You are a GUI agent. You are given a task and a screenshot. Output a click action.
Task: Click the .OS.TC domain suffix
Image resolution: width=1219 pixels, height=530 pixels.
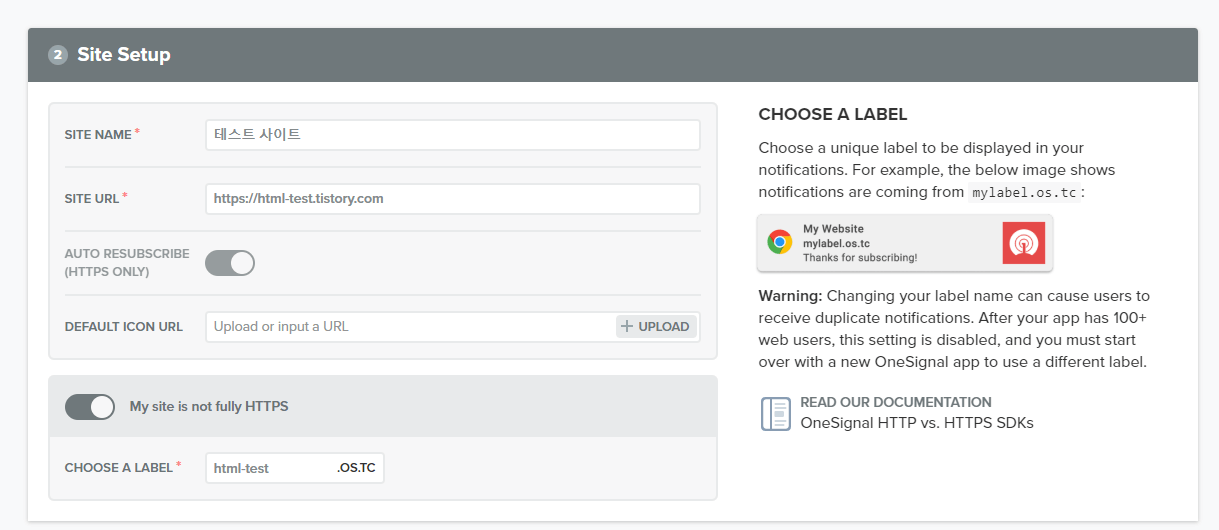[x=356, y=468]
